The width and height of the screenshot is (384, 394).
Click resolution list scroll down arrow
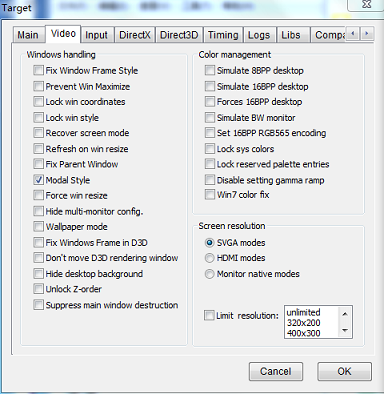tap(345, 331)
